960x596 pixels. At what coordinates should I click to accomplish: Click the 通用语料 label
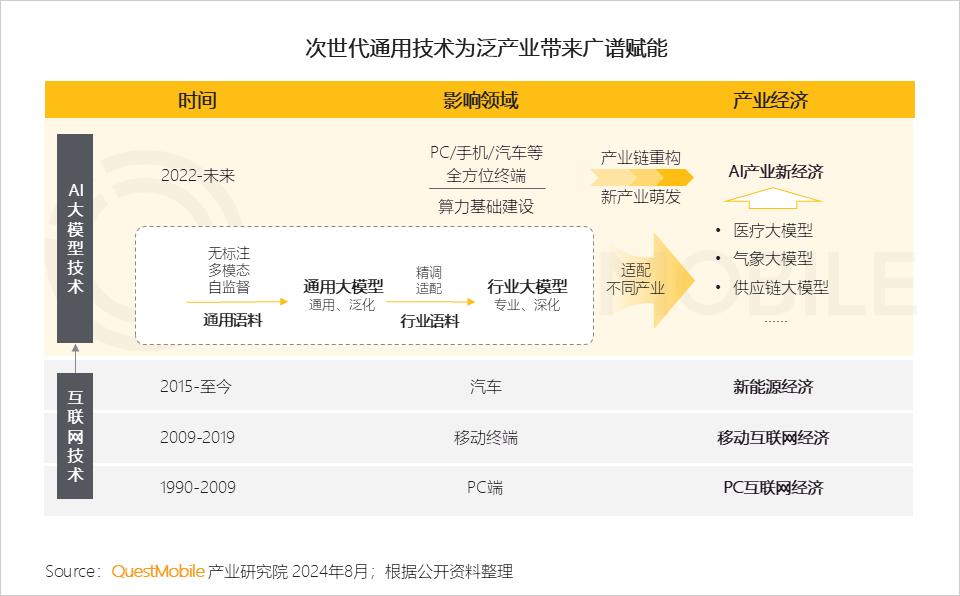tap(233, 320)
